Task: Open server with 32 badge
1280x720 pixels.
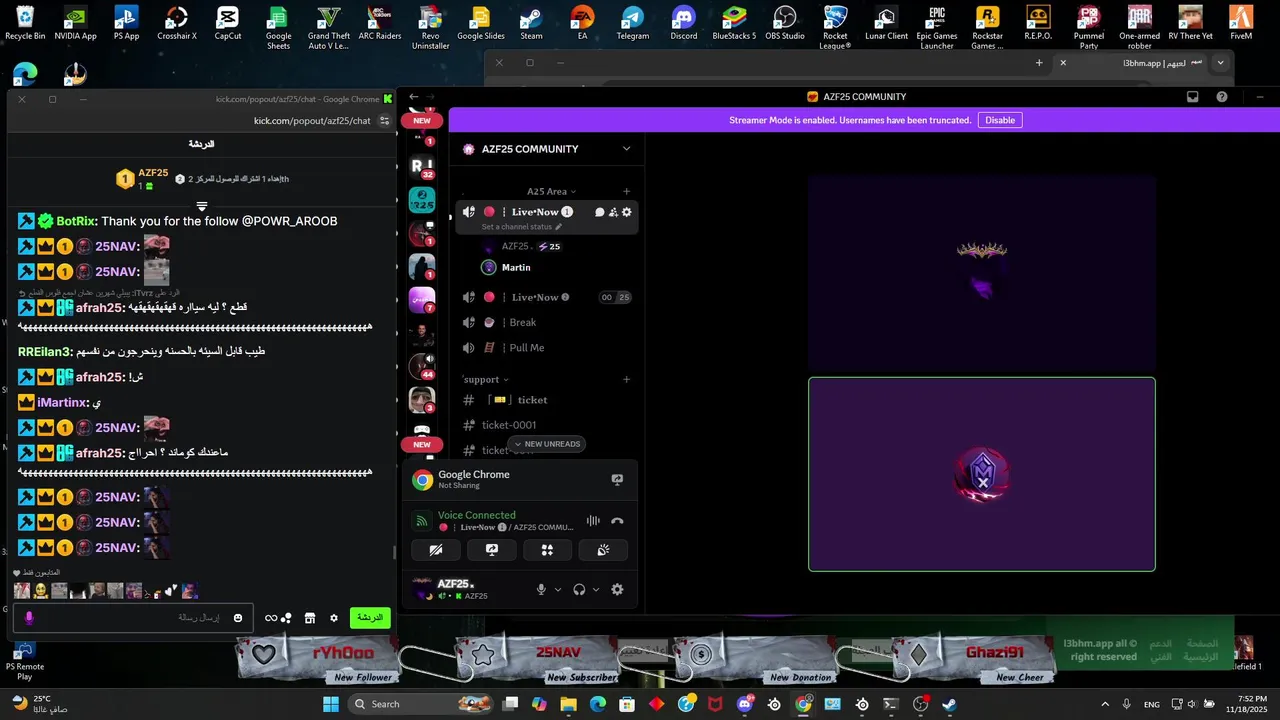Action: click(422, 166)
